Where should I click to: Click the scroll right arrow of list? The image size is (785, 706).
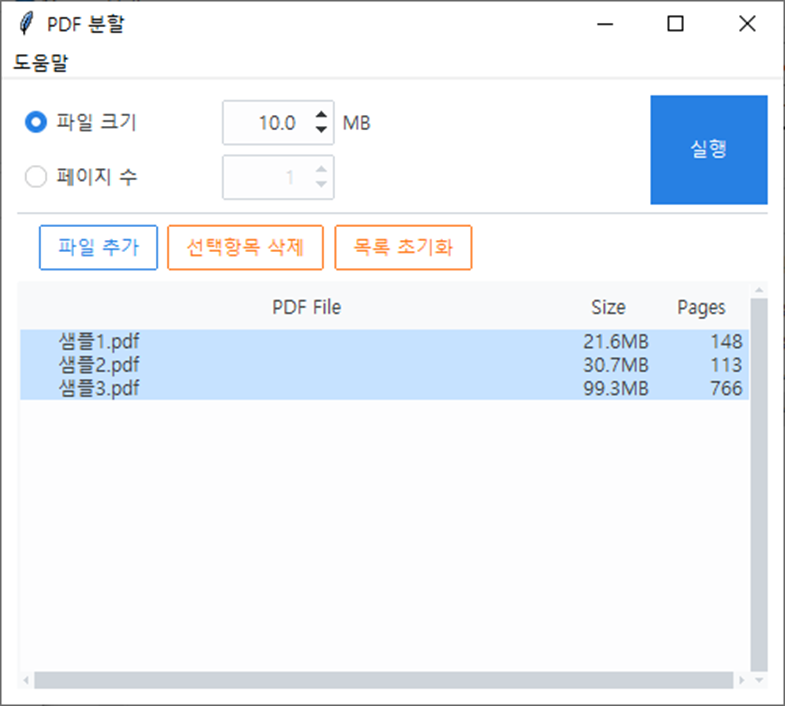[742, 680]
